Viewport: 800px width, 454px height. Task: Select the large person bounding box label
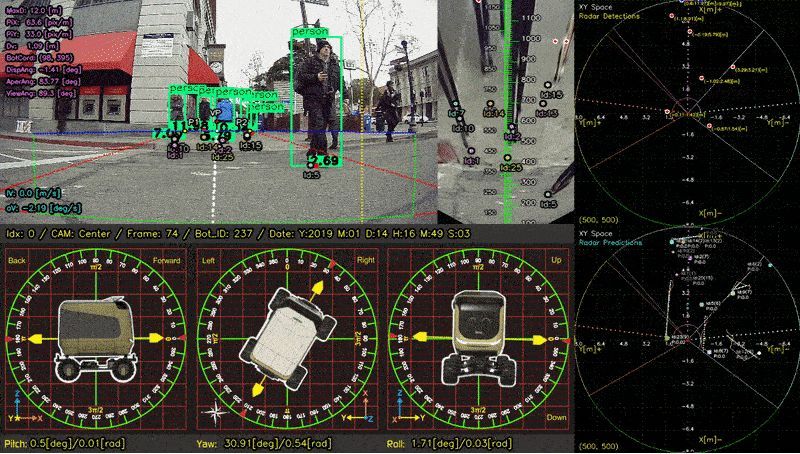(x=310, y=33)
